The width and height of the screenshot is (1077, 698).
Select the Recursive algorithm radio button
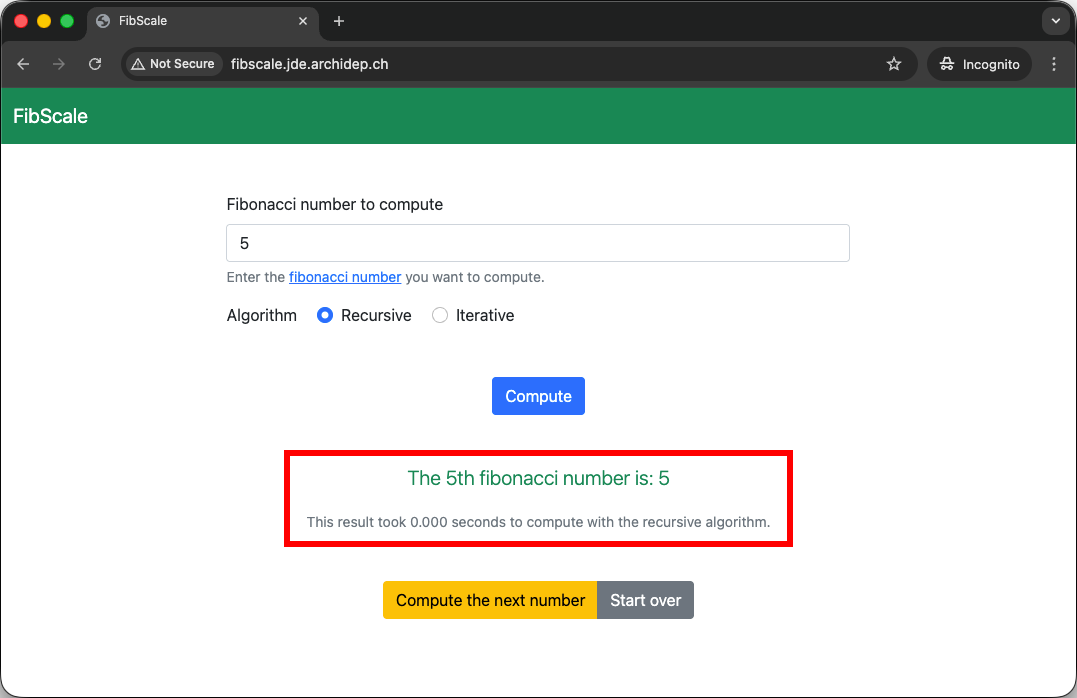(x=325, y=315)
